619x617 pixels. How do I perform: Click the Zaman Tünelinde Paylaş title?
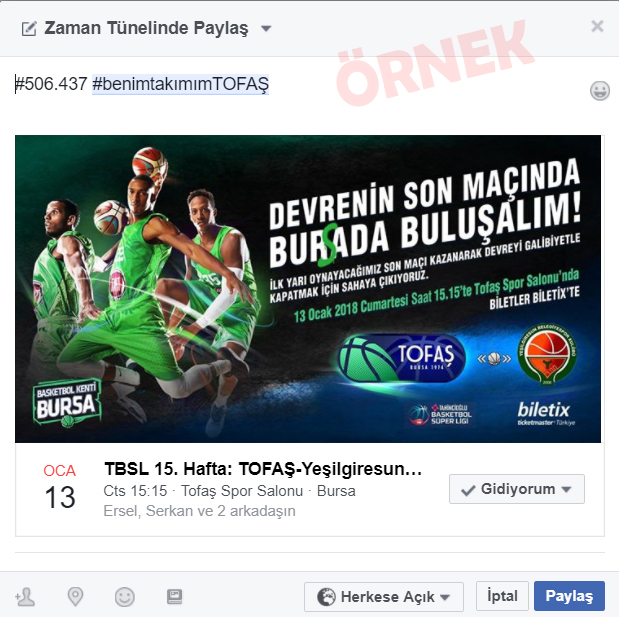tap(146, 28)
